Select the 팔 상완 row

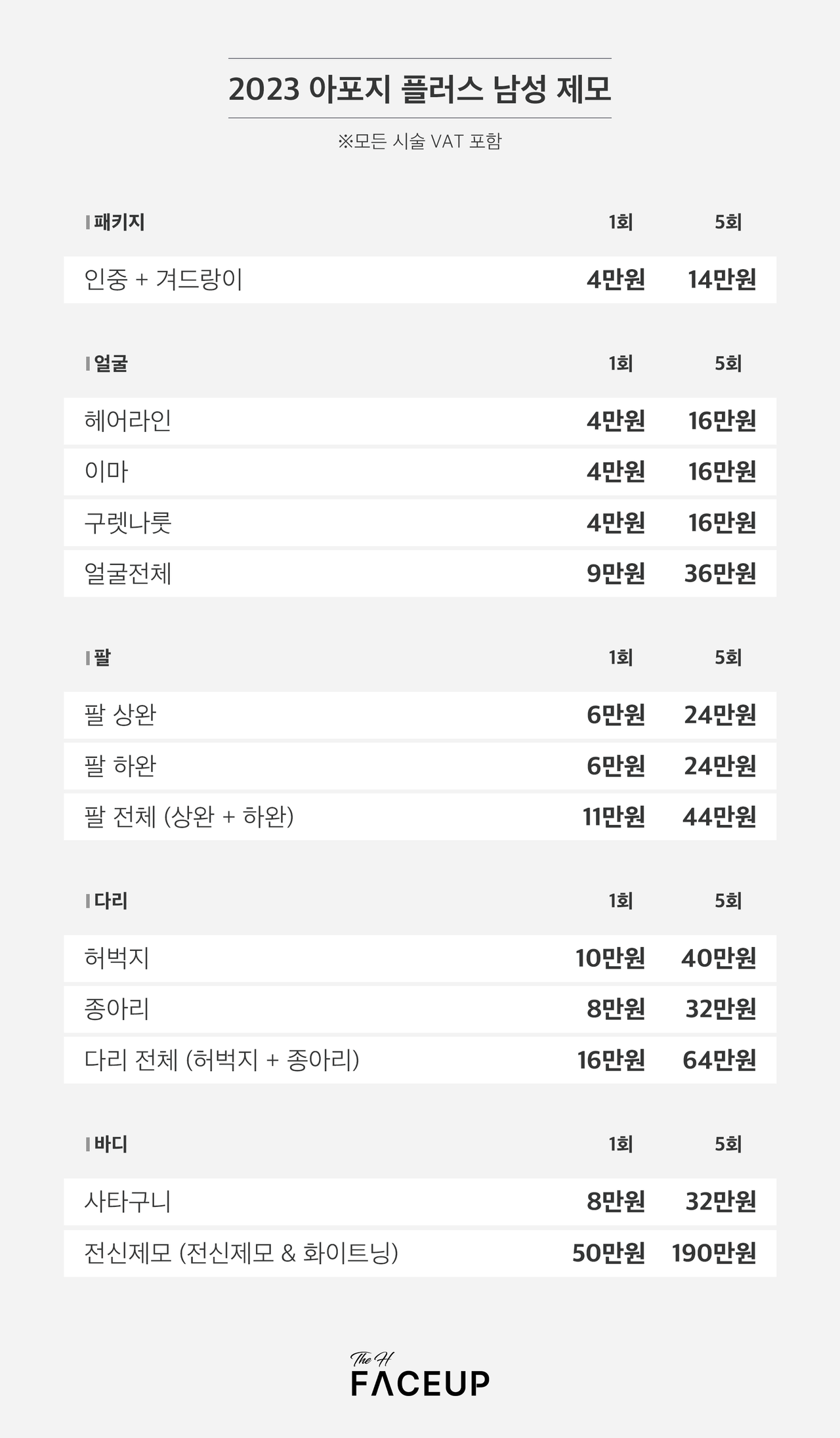click(x=420, y=715)
